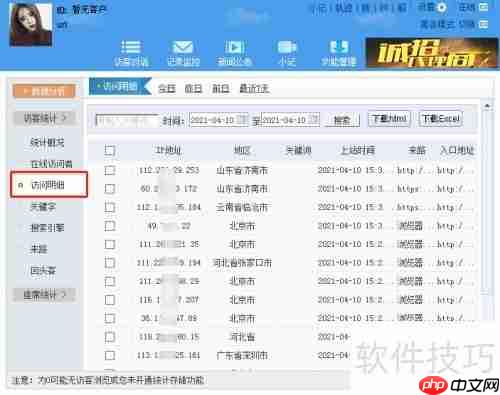This screenshot has width=500, height=395.
Task: Click the vertical scrollbar up arrow
Action: (x=487, y=106)
